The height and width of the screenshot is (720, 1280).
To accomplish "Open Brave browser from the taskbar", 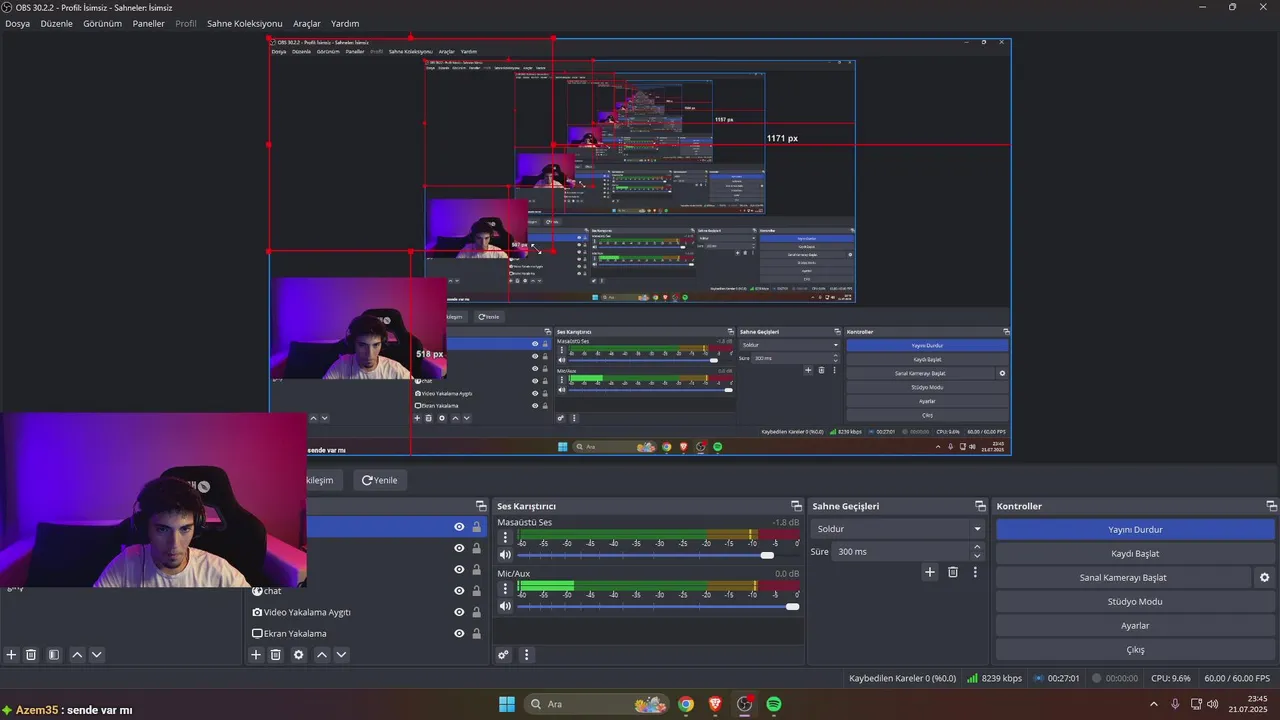I will (715, 704).
